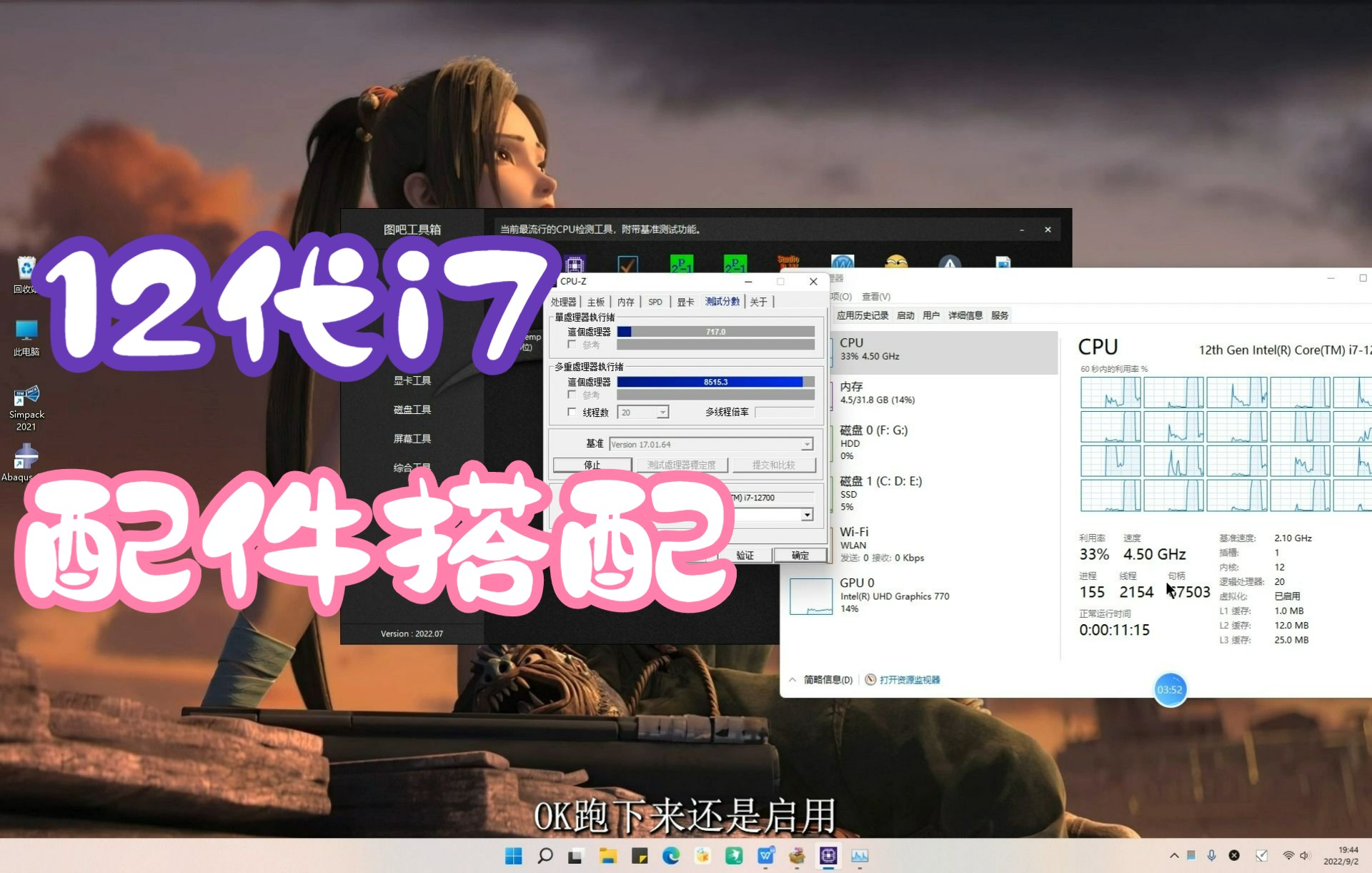The height and width of the screenshot is (873, 1372).
Task: Open the 此电脑 desktop icon
Action: [26, 337]
